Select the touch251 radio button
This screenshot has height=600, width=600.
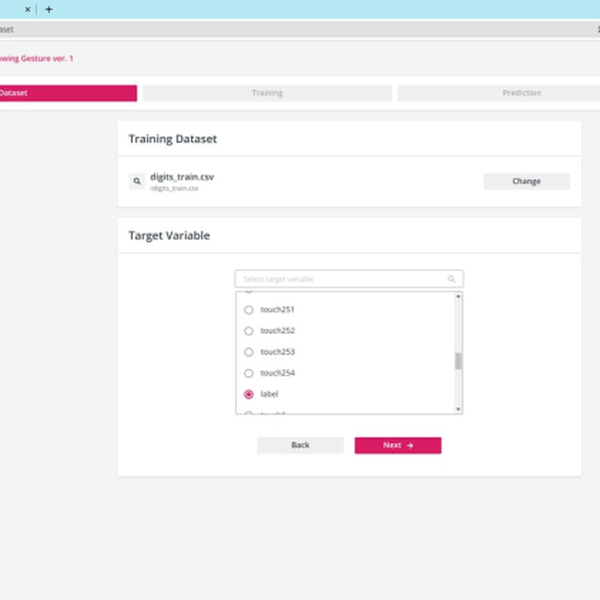click(x=249, y=310)
